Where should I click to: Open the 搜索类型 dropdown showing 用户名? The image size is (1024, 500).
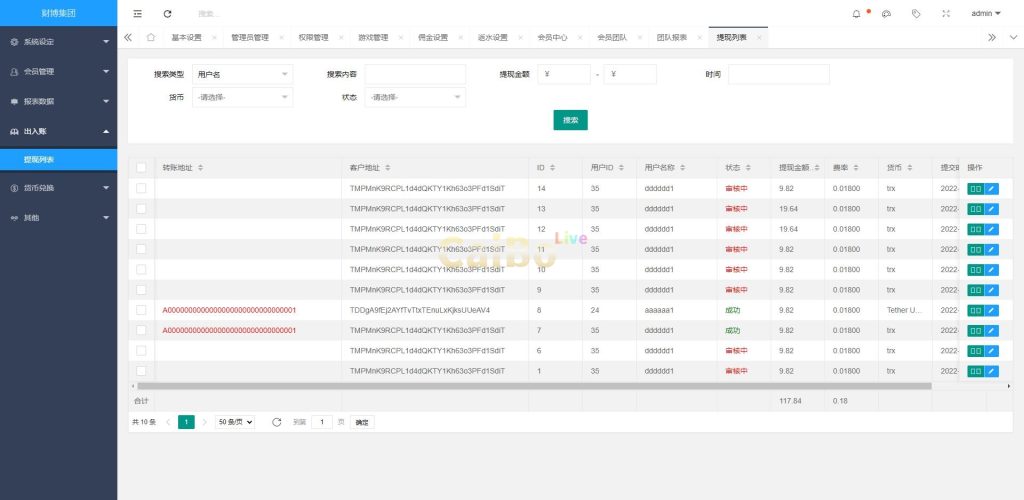click(243, 74)
